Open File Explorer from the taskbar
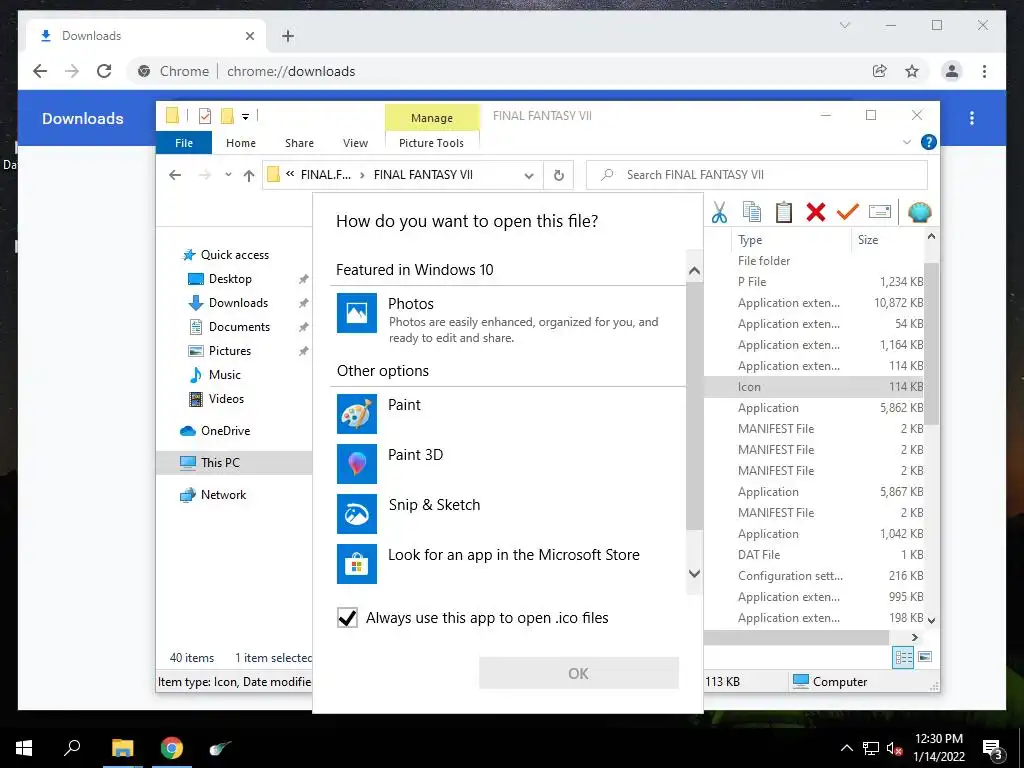Screen dimensions: 1024x768 tap(122, 748)
